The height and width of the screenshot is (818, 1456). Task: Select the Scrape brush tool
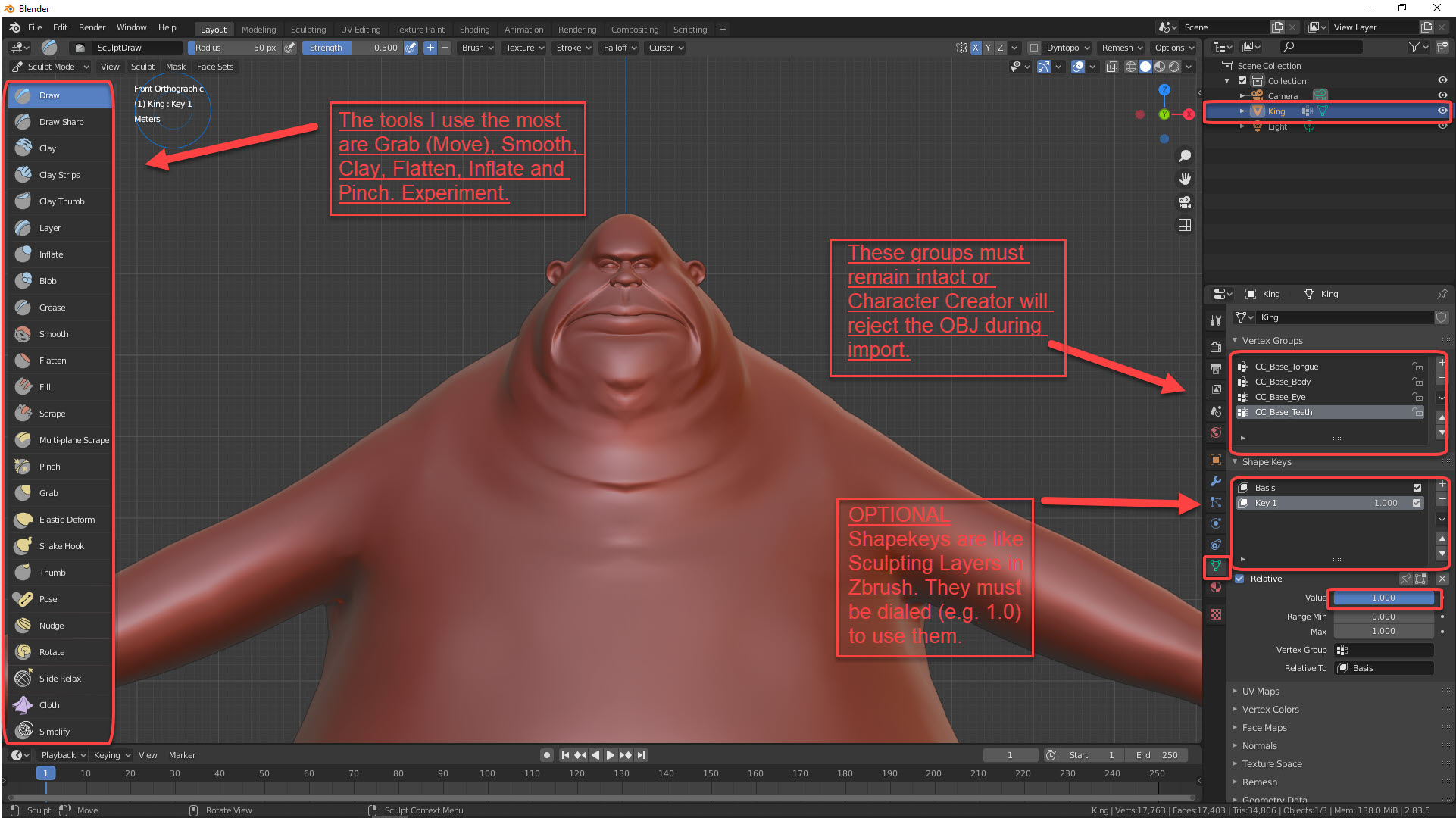[61, 414]
